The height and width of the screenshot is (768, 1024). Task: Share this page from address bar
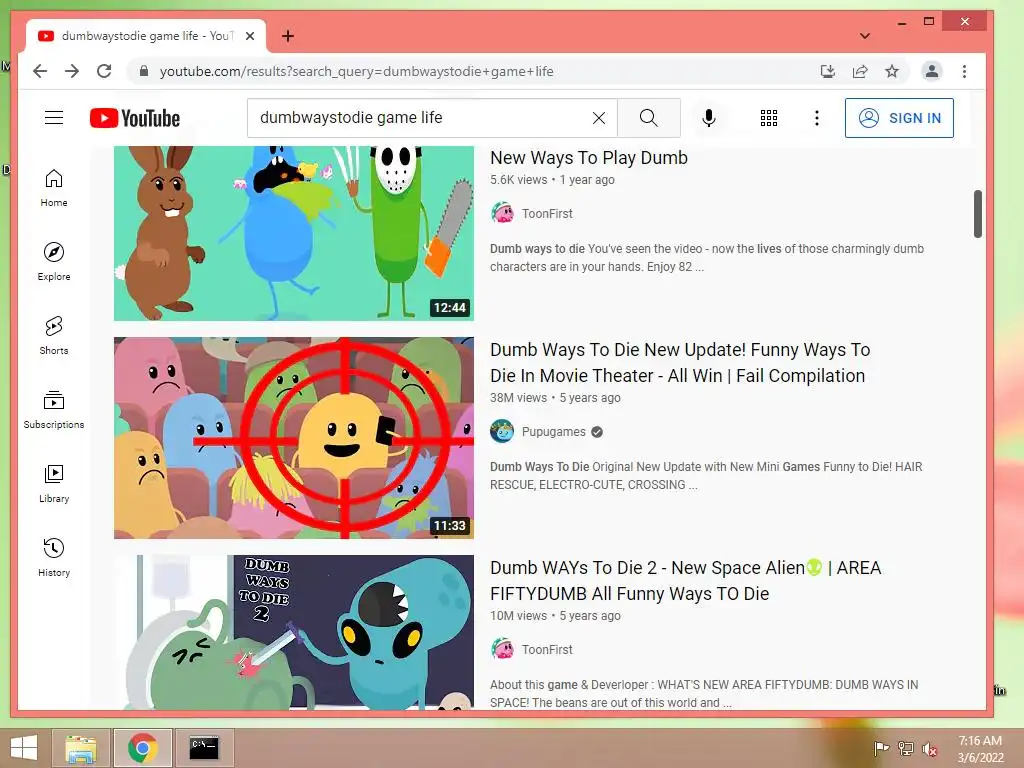pyautogui.click(x=860, y=71)
